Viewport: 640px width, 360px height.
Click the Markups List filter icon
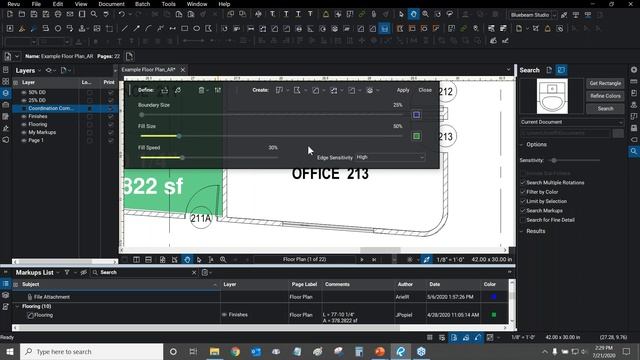67,272
